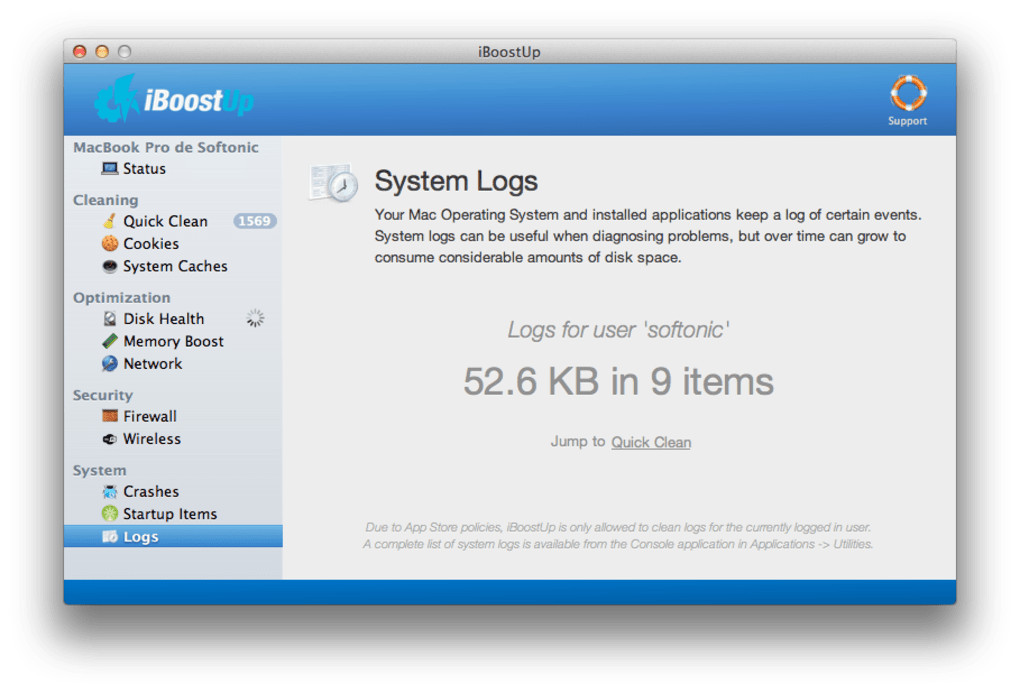Click the Cleaning section header
1020x693 pixels.
pos(105,200)
